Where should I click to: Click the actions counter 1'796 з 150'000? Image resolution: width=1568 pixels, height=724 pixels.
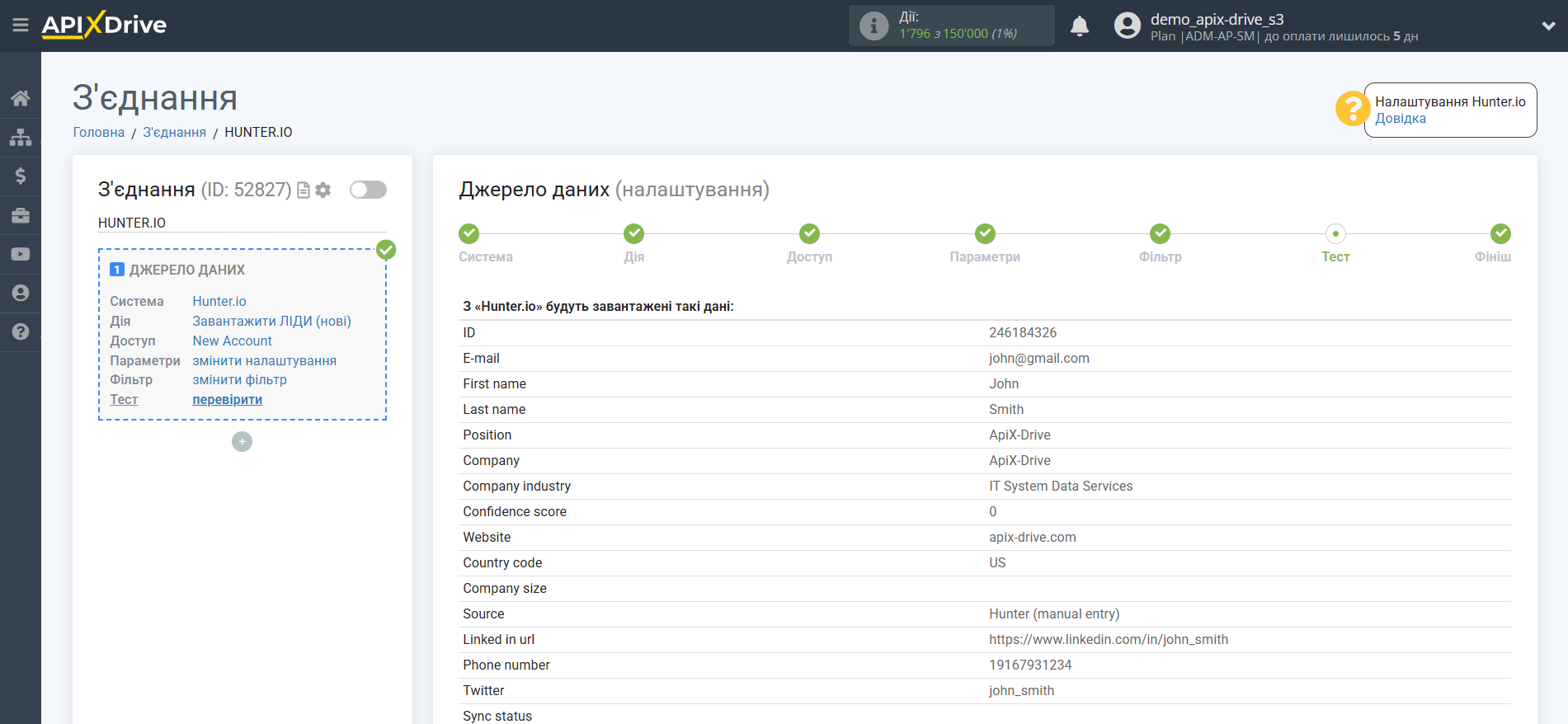[x=958, y=34]
